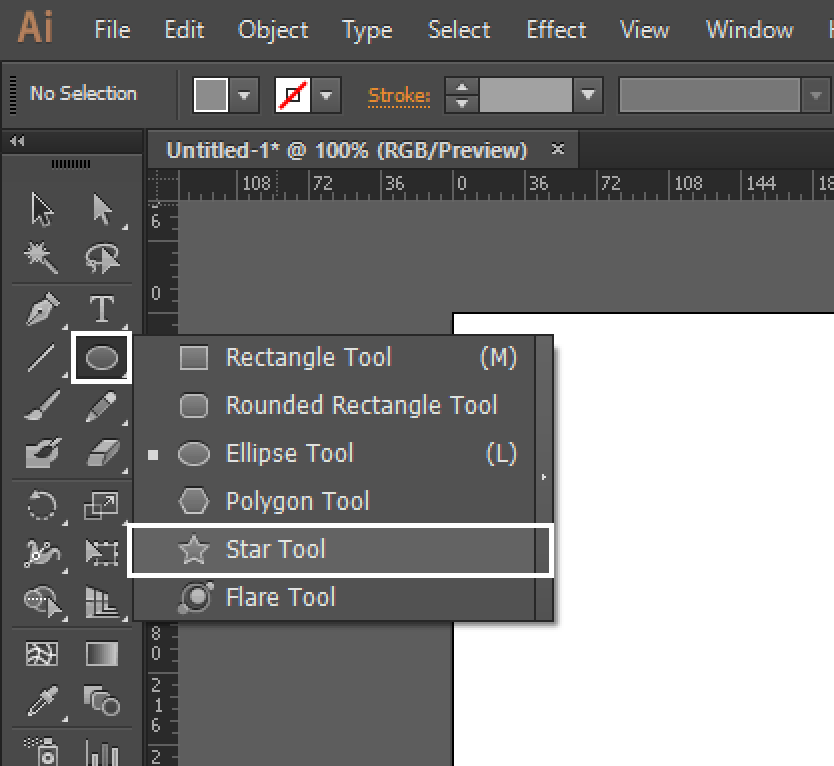Image resolution: width=834 pixels, height=766 pixels.
Task: Select the Direct Selection tool
Action: pyautogui.click(x=102, y=210)
